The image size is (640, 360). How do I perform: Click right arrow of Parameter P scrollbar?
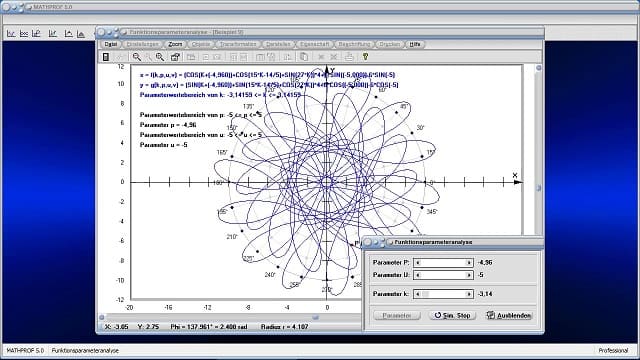[469, 263]
